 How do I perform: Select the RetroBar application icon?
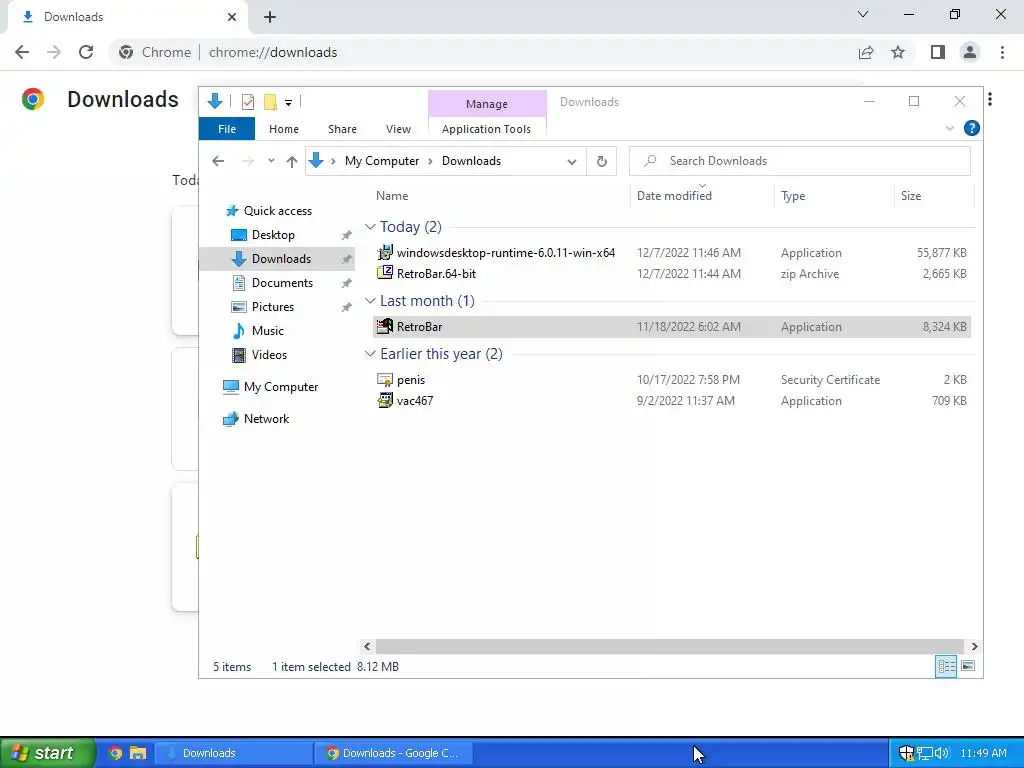(x=385, y=326)
